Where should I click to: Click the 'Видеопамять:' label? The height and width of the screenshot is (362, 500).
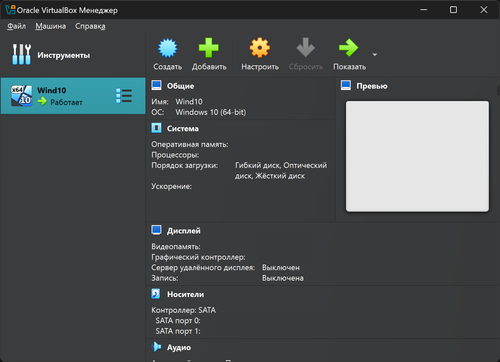click(x=176, y=247)
